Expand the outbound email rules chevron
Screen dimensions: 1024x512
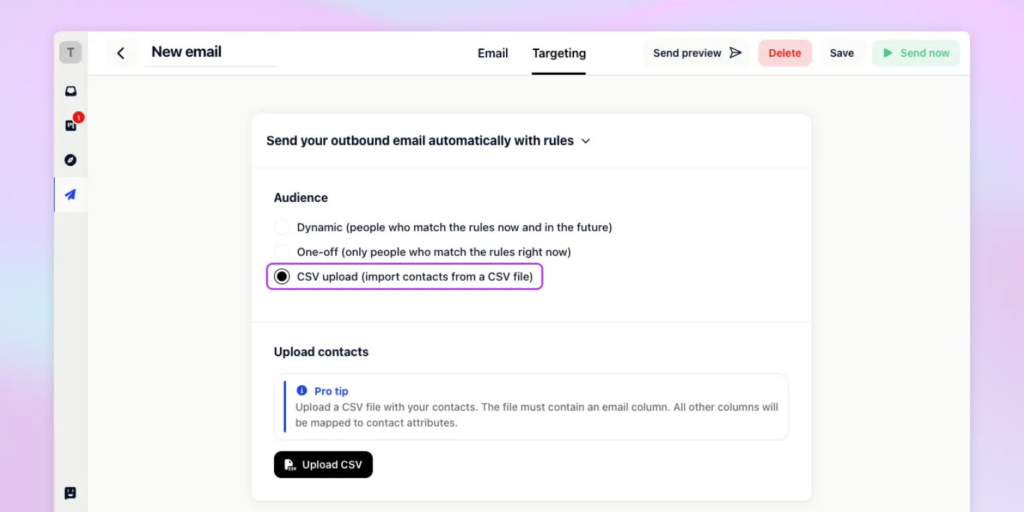point(586,141)
